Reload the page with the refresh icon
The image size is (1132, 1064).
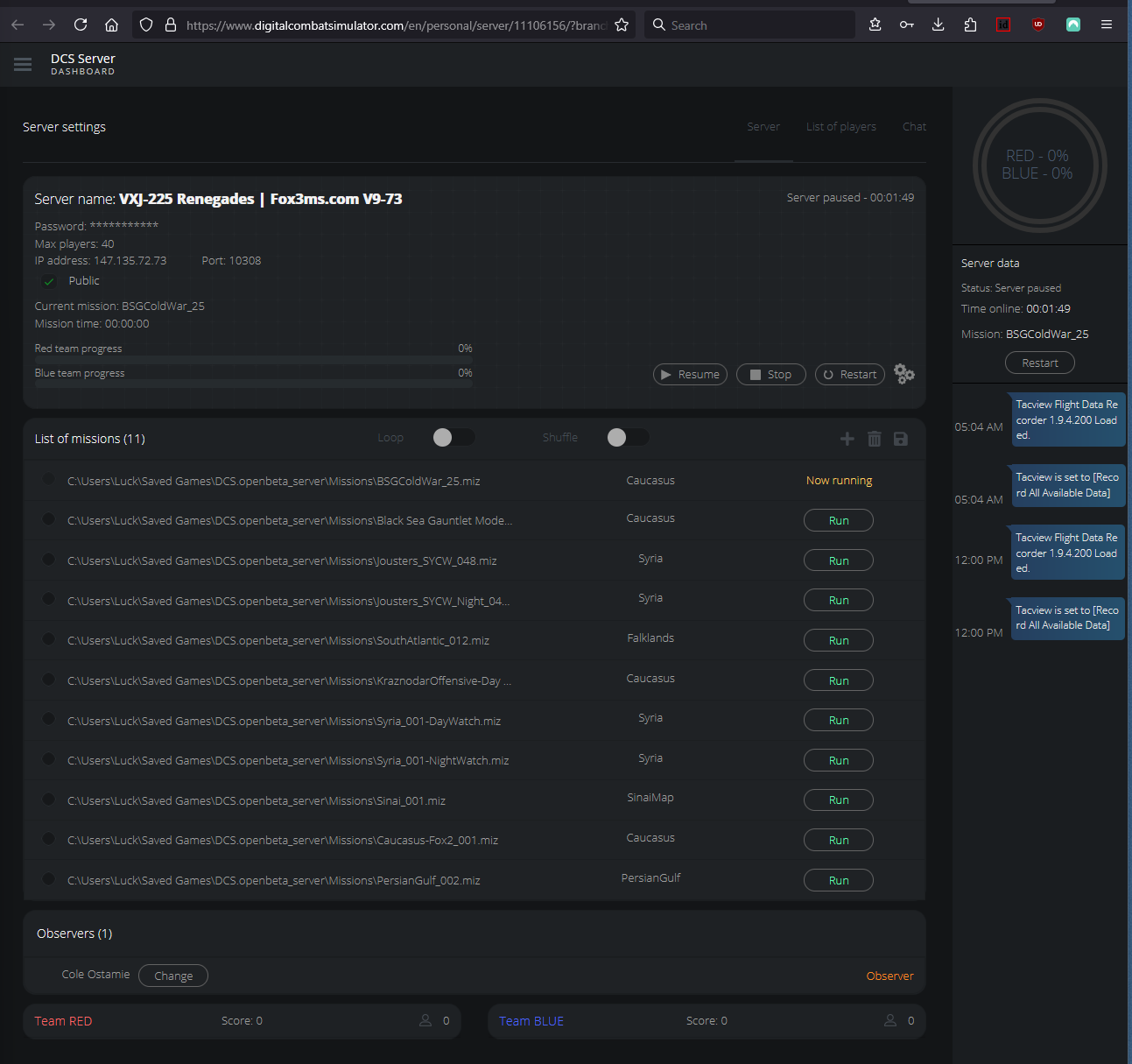point(81,25)
